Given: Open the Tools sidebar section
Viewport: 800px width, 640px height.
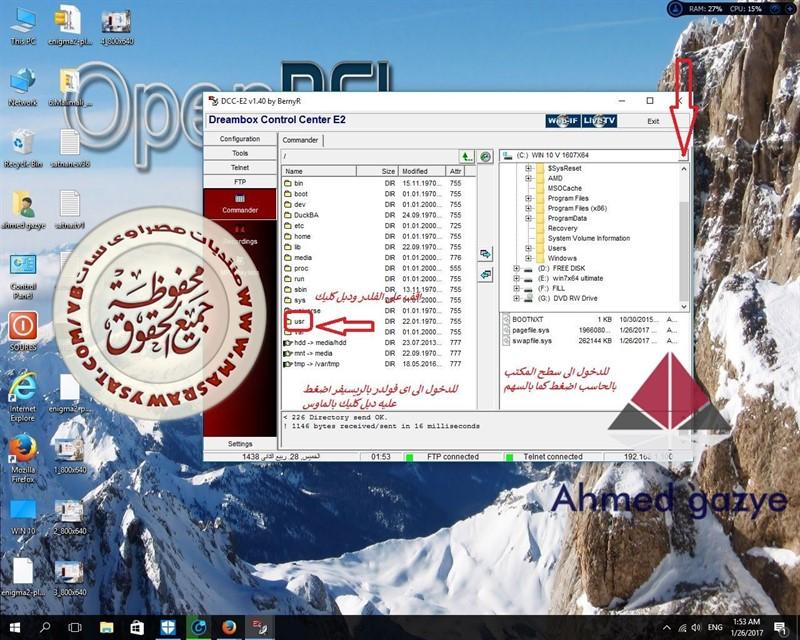Looking at the screenshot, I should point(240,153).
